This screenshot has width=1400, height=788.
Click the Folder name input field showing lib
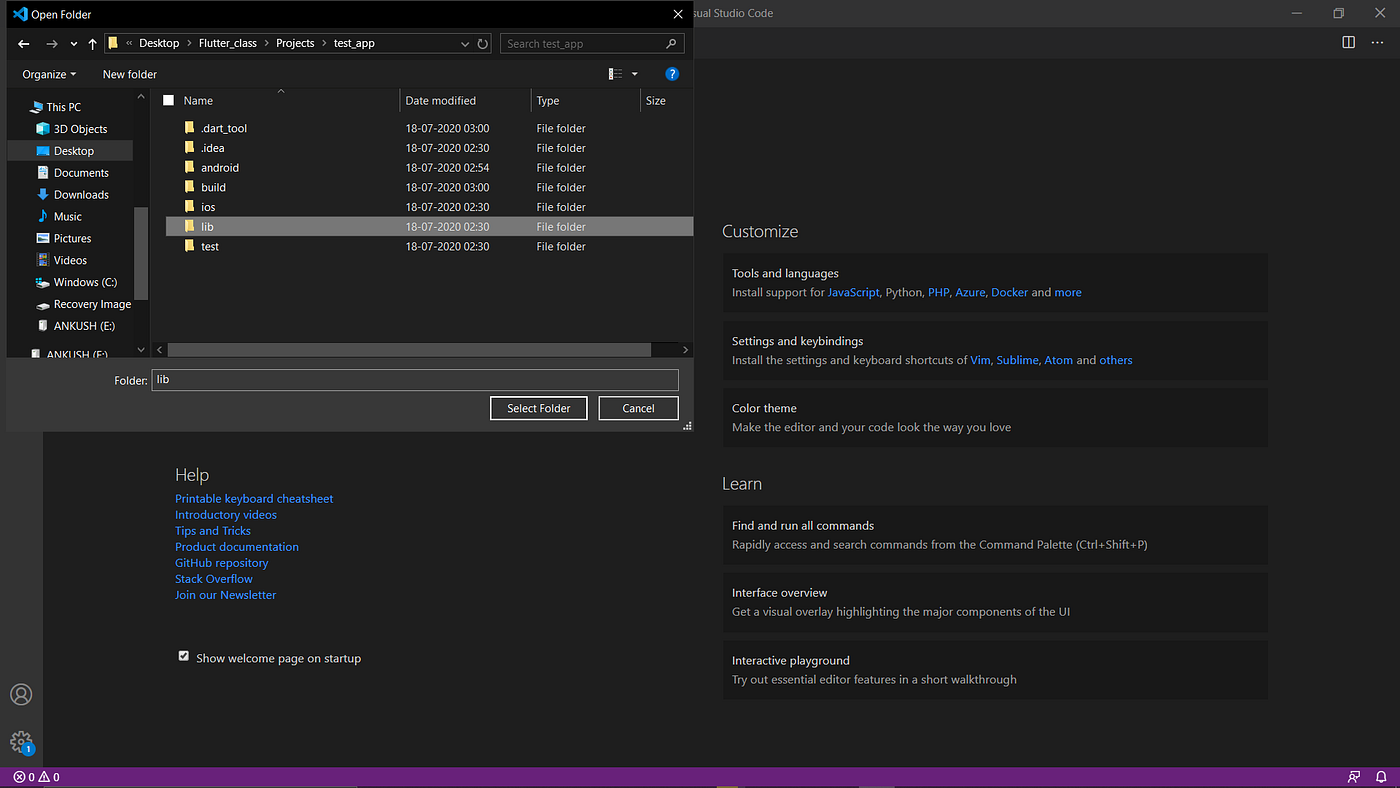pos(414,379)
